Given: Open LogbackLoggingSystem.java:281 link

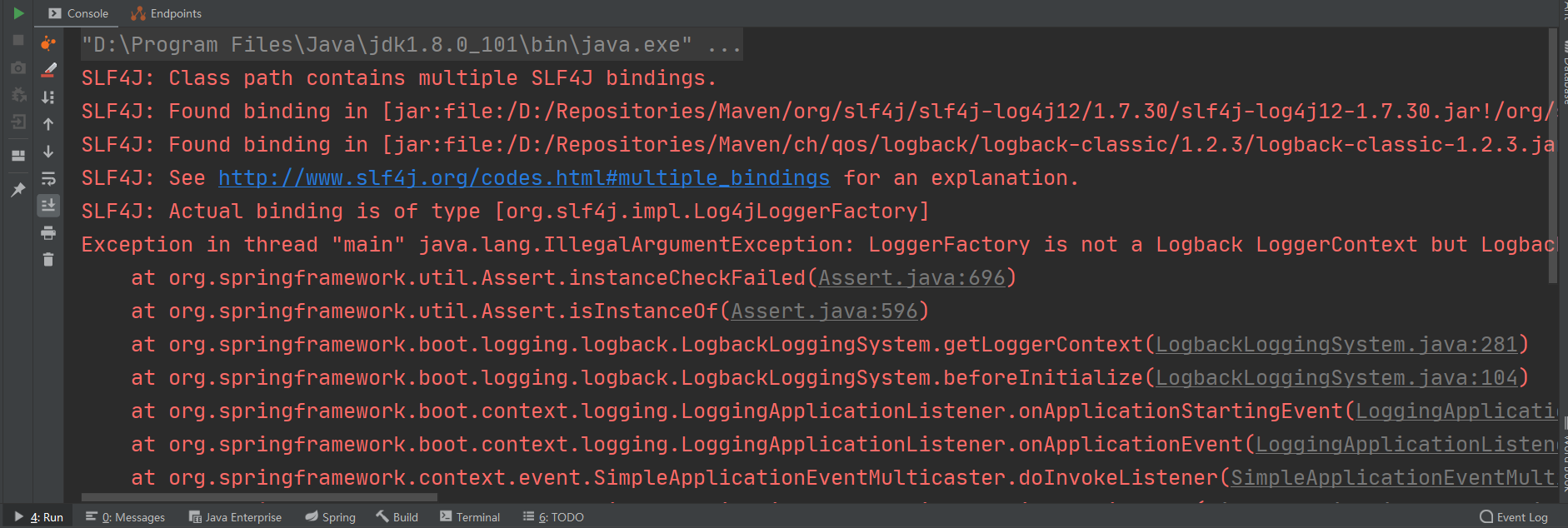Looking at the screenshot, I should pyautogui.click(x=1336, y=345).
